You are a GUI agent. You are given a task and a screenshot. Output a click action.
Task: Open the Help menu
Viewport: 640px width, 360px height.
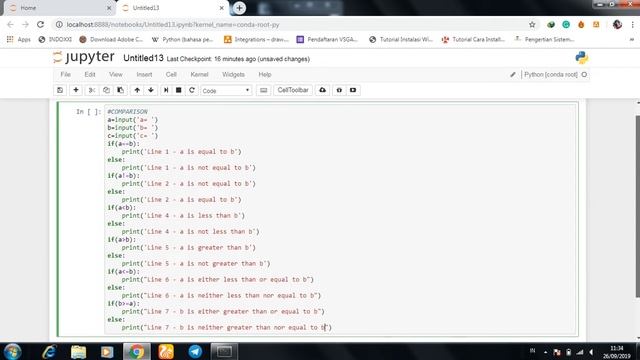[264, 75]
